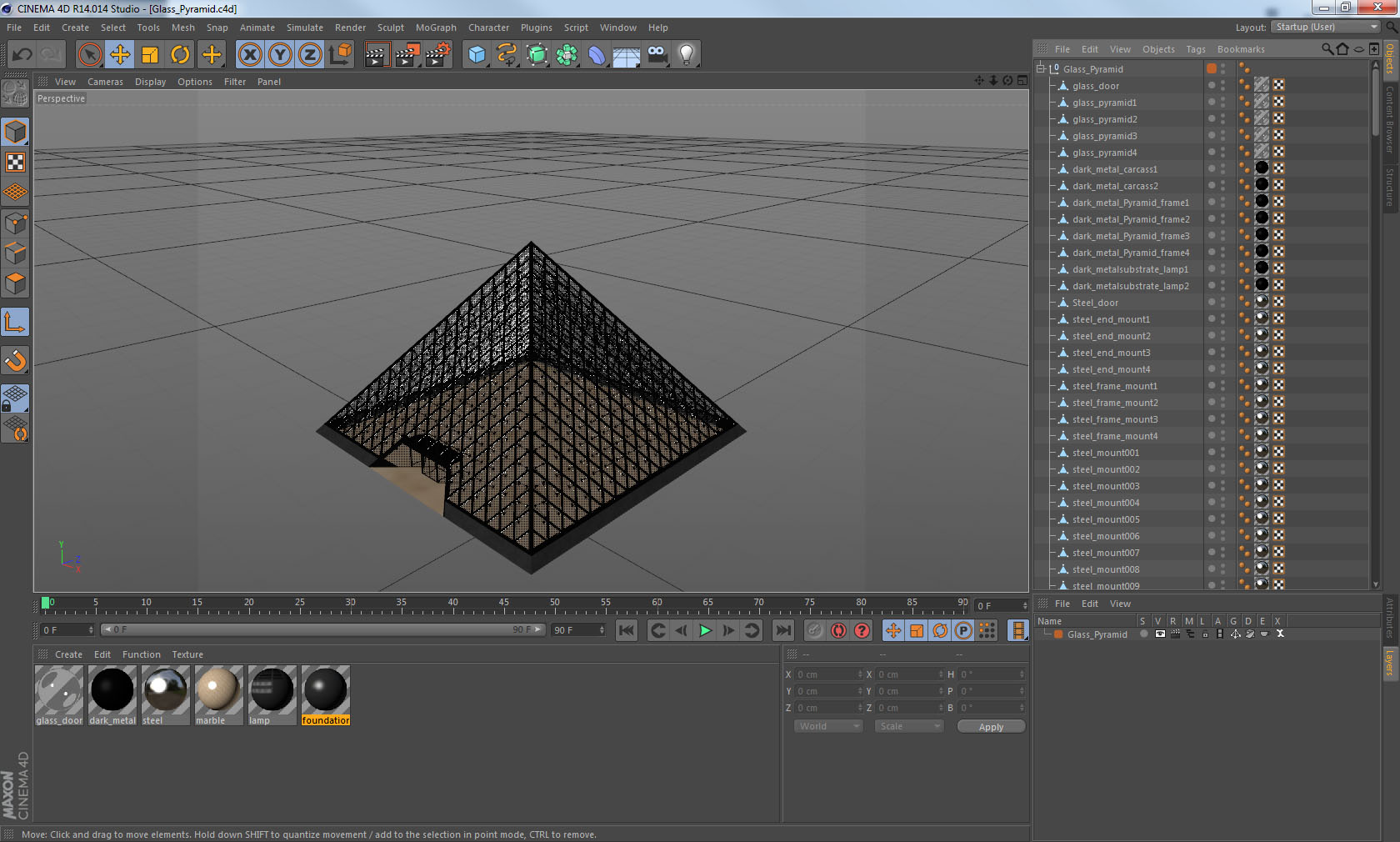Toggle Glass_Pyramid layer solo button
This screenshot has width=1400, height=842.
[1143, 634]
